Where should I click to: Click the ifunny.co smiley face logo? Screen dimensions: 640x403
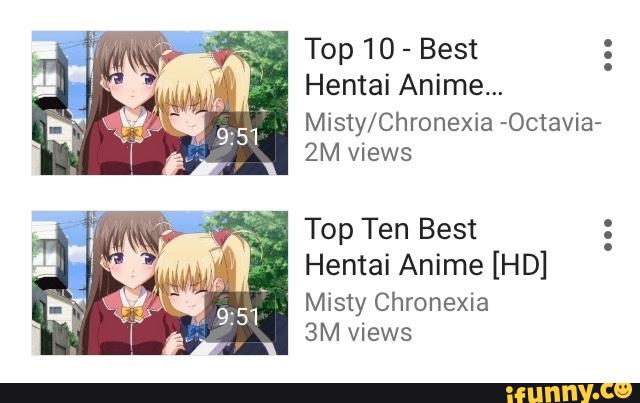coord(623,390)
